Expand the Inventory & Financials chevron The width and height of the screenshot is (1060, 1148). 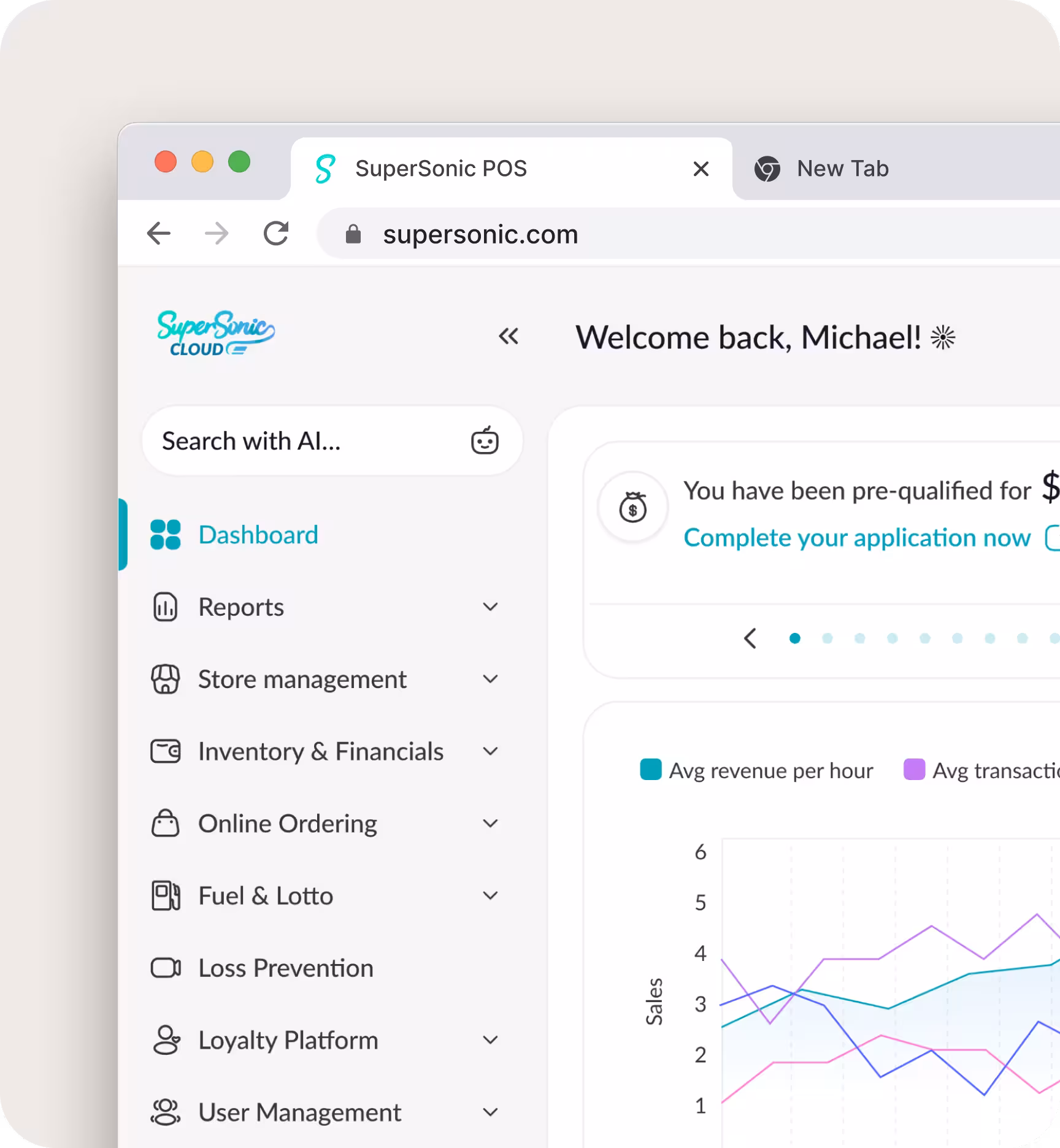tap(490, 751)
